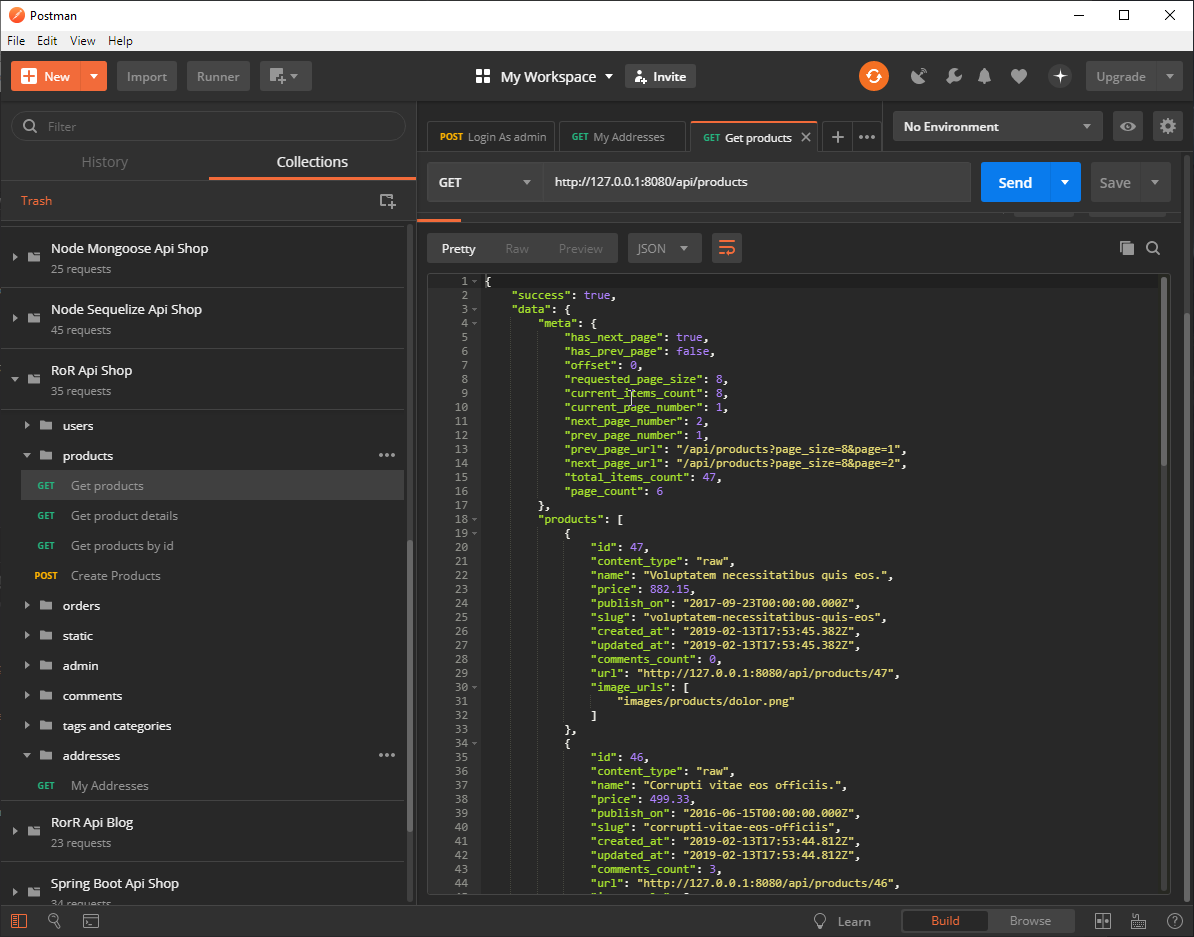Open Save button dropdown arrow
Screen dimensions: 1194x937
pos(1155,182)
